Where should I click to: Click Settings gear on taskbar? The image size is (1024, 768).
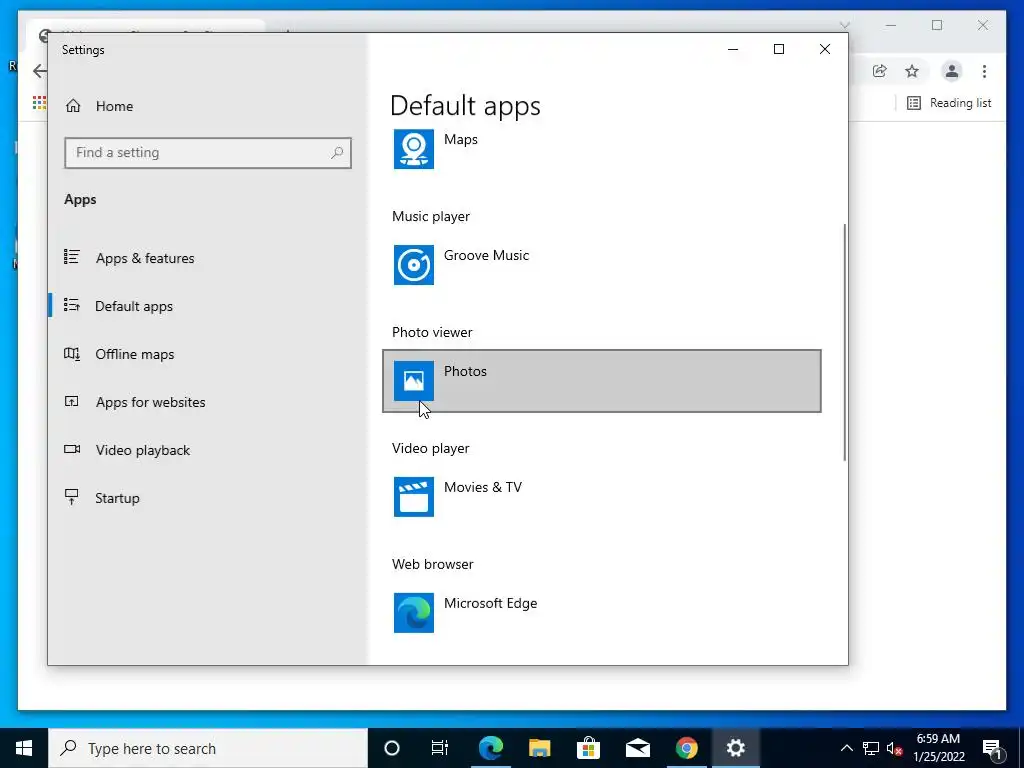tap(735, 748)
